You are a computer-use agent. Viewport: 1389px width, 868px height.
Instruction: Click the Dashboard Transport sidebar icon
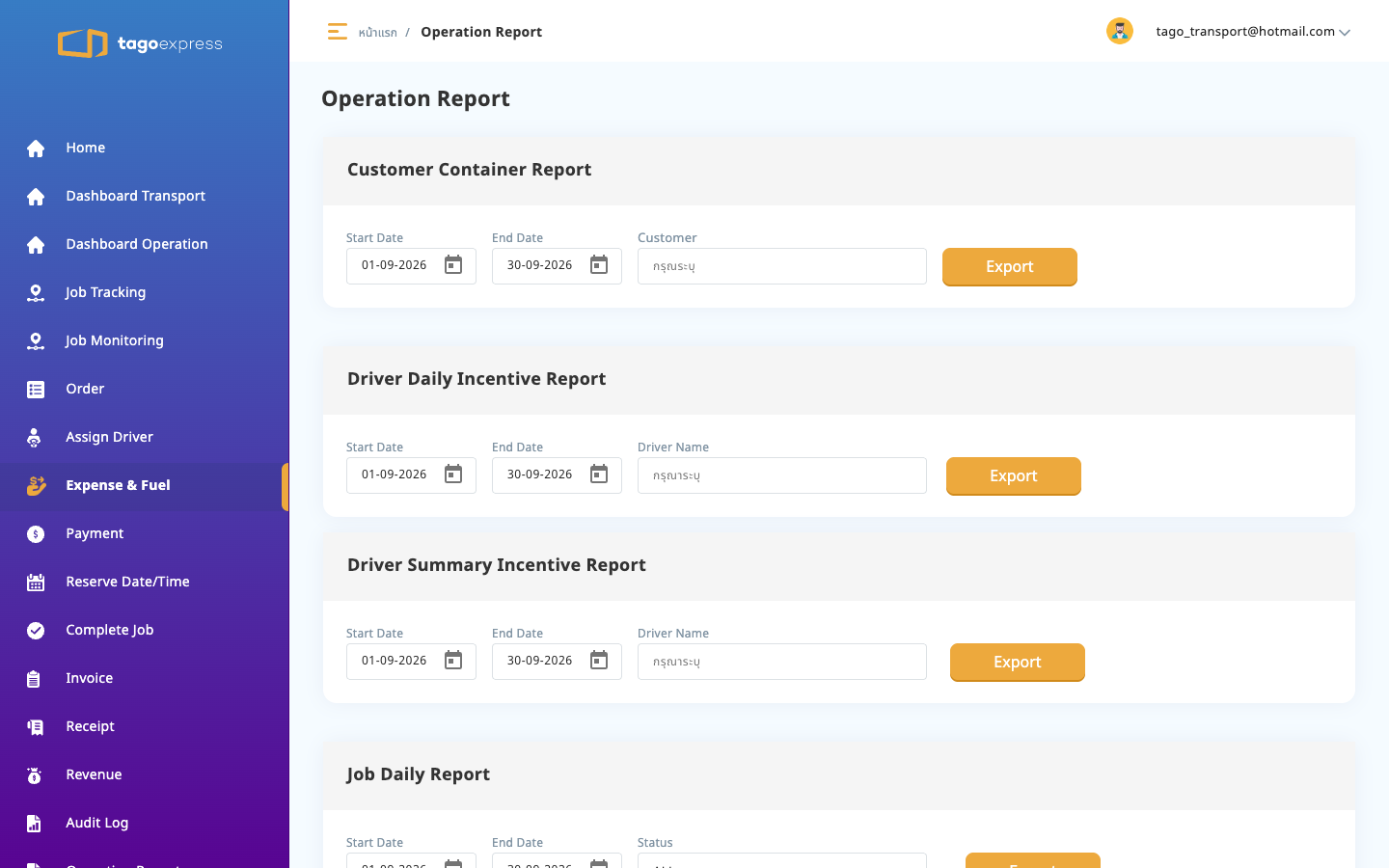(36, 197)
